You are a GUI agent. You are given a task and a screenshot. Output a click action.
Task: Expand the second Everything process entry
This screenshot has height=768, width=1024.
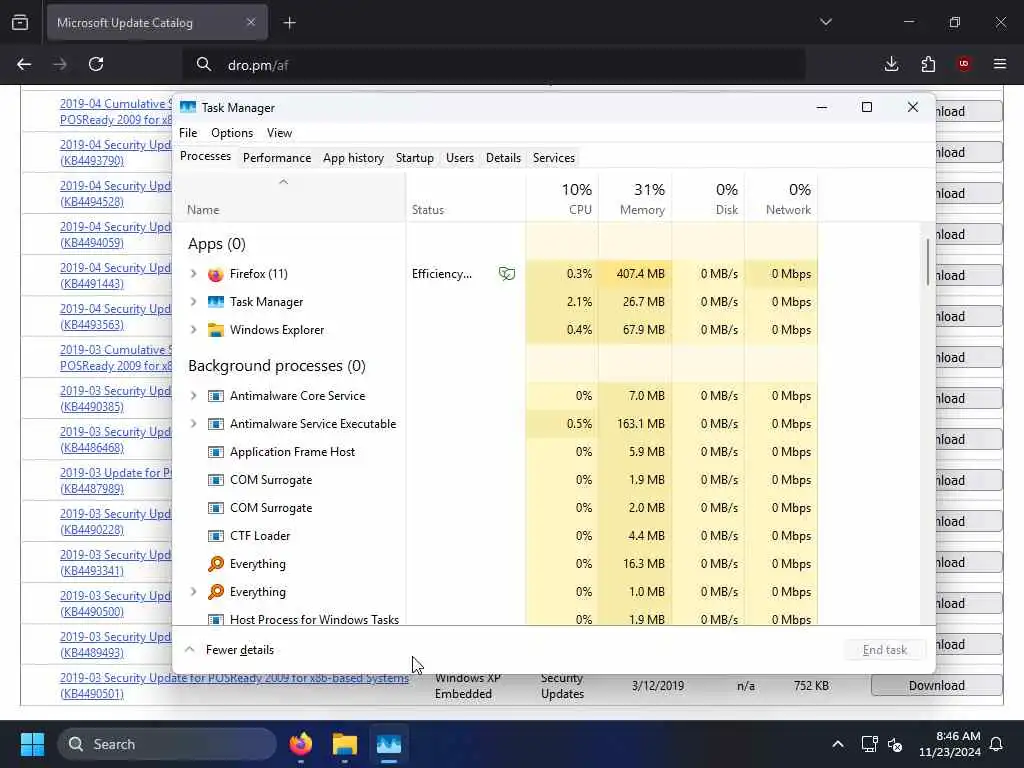click(193, 592)
